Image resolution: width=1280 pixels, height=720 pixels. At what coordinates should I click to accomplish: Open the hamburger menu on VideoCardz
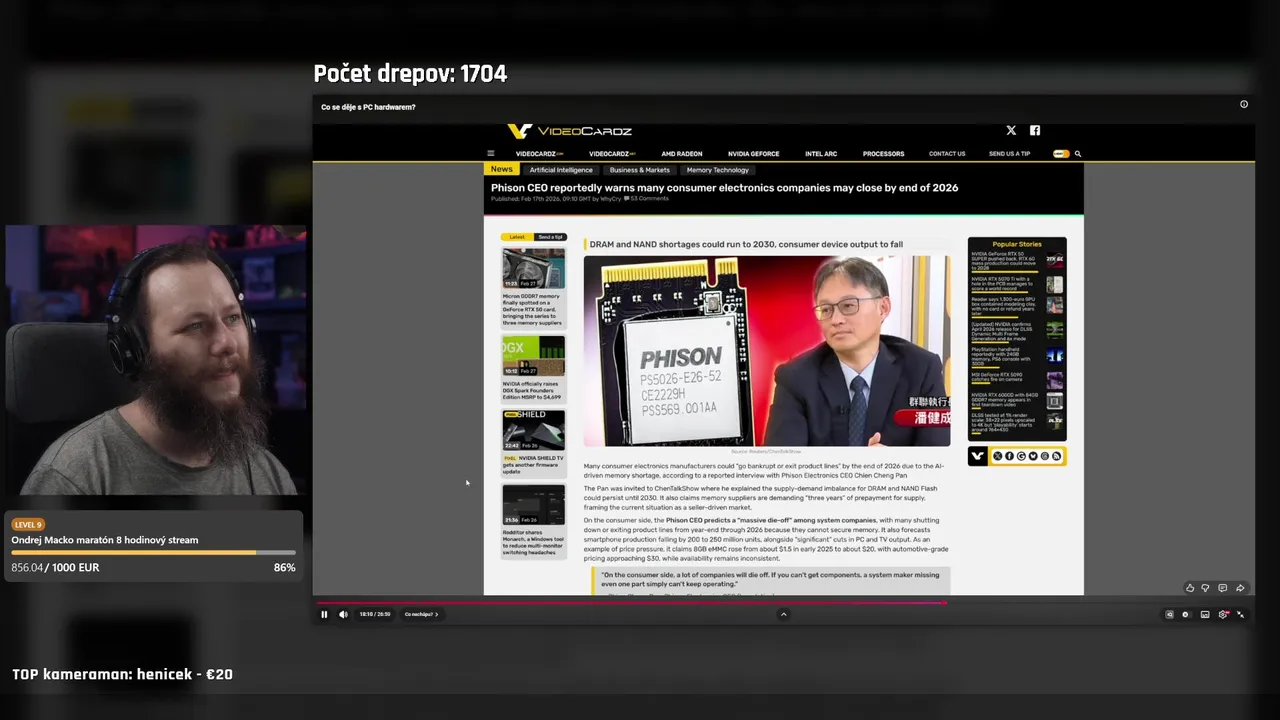tap(490, 154)
